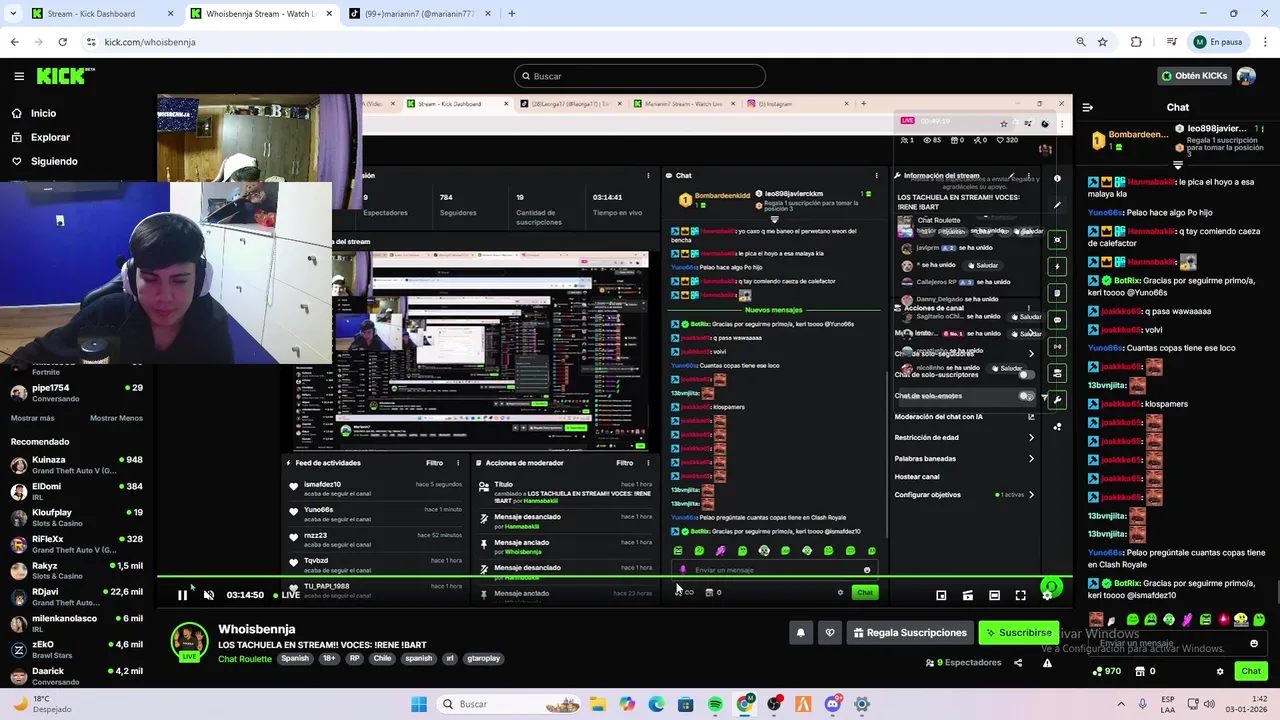Open zEkO recommended channel

[76, 650]
